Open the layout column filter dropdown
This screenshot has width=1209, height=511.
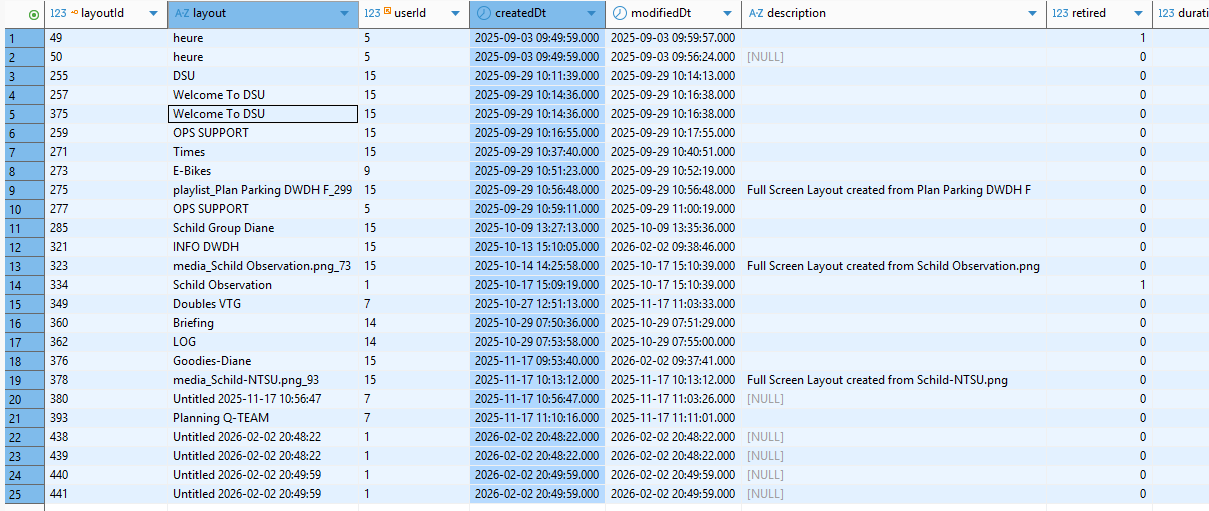coord(345,14)
